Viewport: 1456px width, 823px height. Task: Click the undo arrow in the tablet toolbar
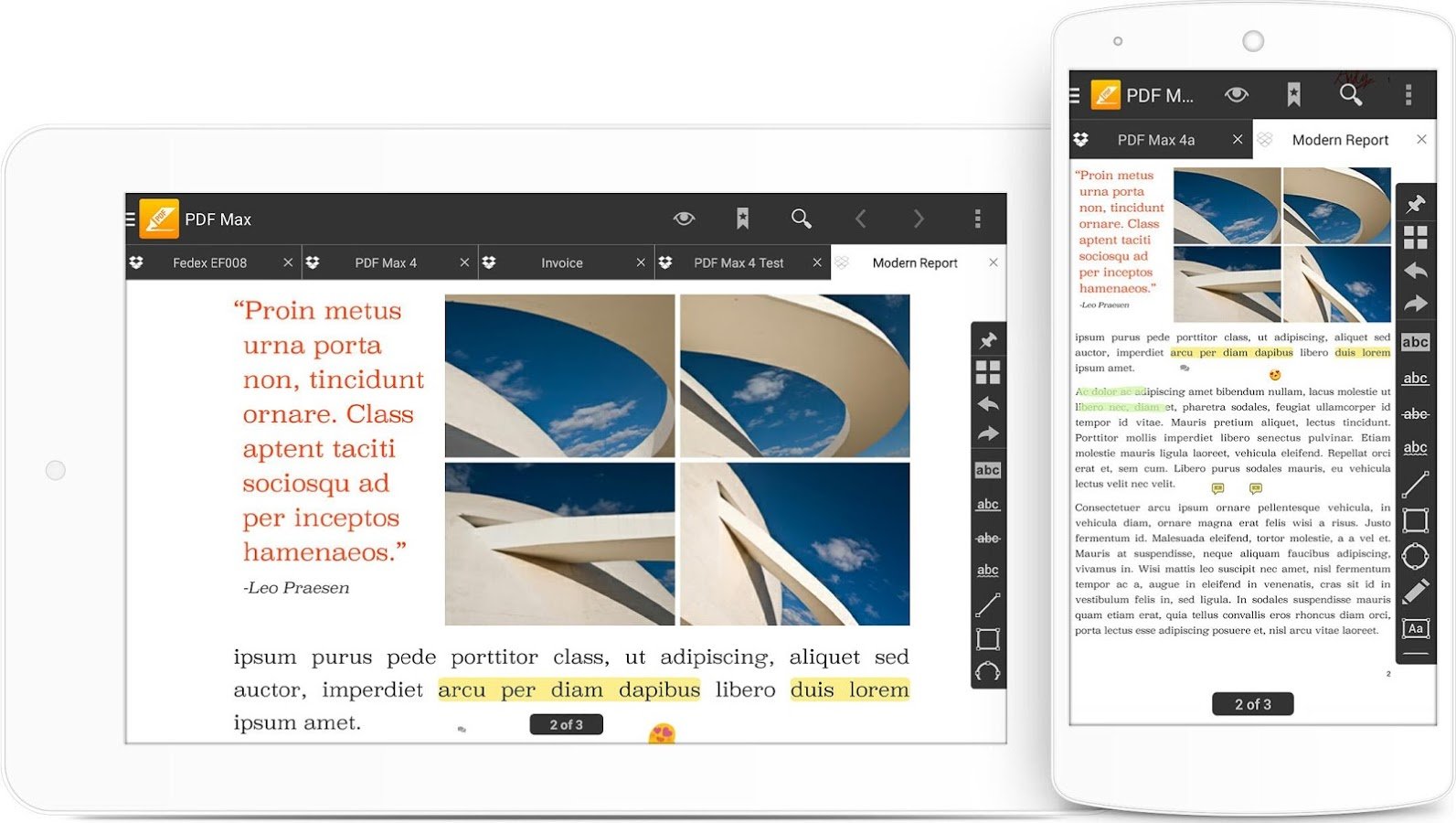point(987,404)
